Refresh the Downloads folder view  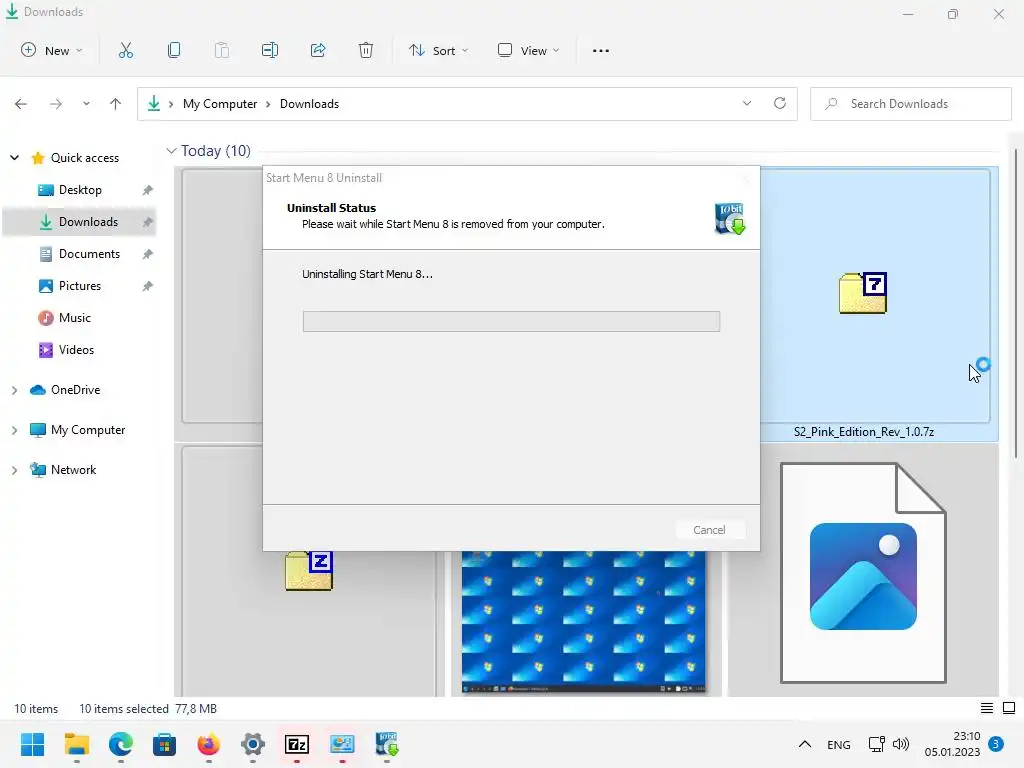pyautogui.click(x=780, y=103)
